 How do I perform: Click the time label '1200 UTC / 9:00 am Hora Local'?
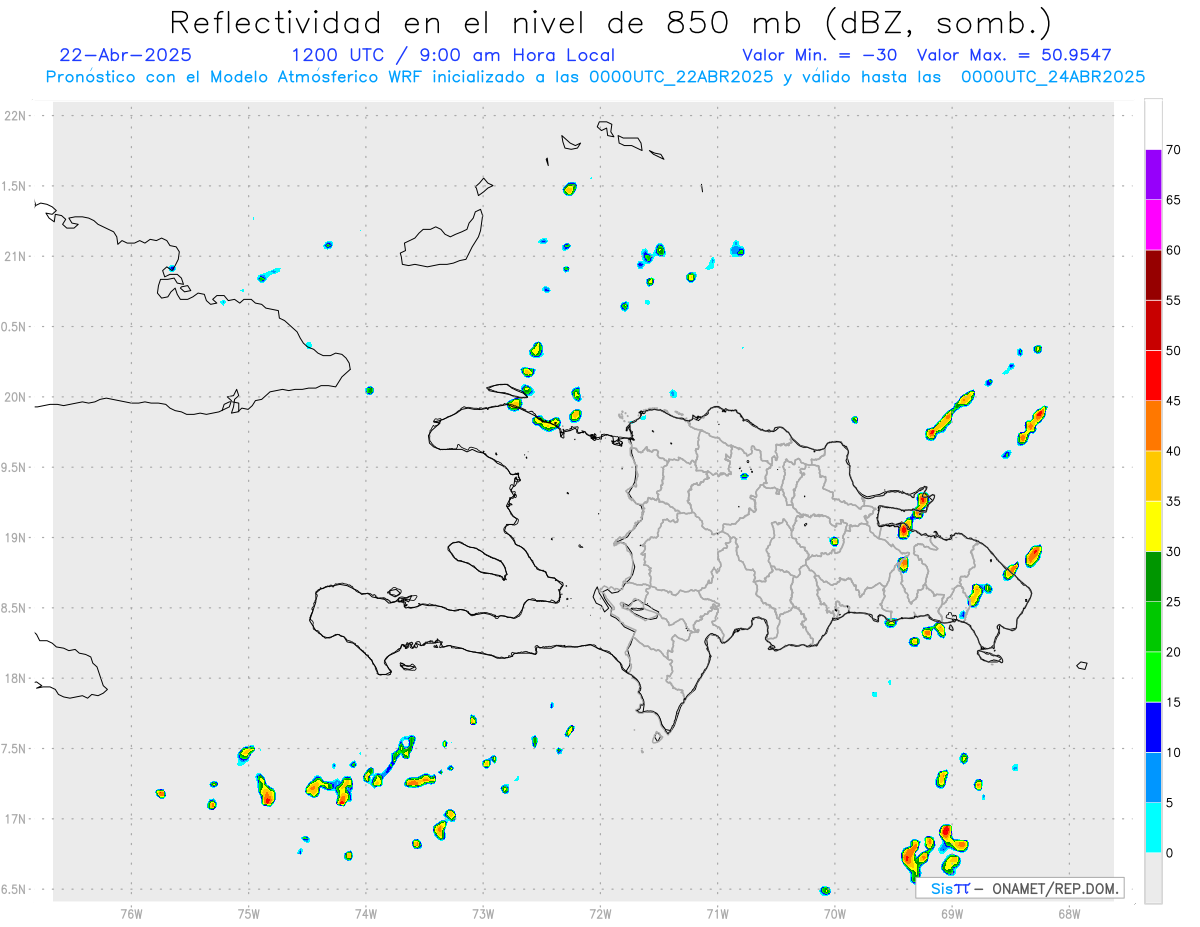[453, 55]
